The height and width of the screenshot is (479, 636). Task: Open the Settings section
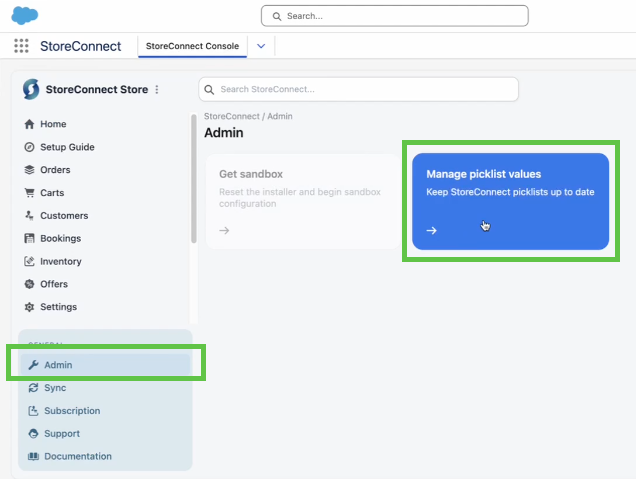(x=58, y=307)
